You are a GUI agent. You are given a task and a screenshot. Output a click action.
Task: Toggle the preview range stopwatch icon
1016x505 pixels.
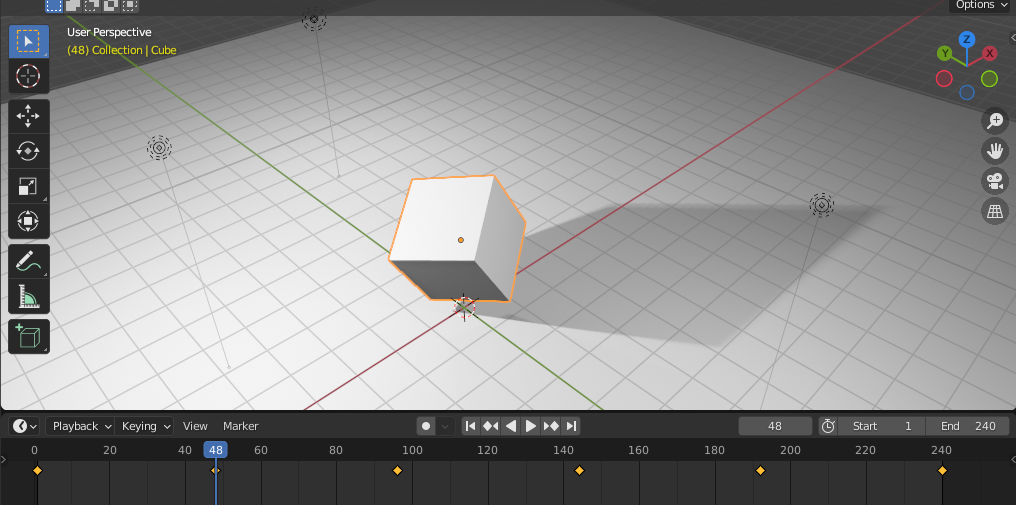click(828, 426)
